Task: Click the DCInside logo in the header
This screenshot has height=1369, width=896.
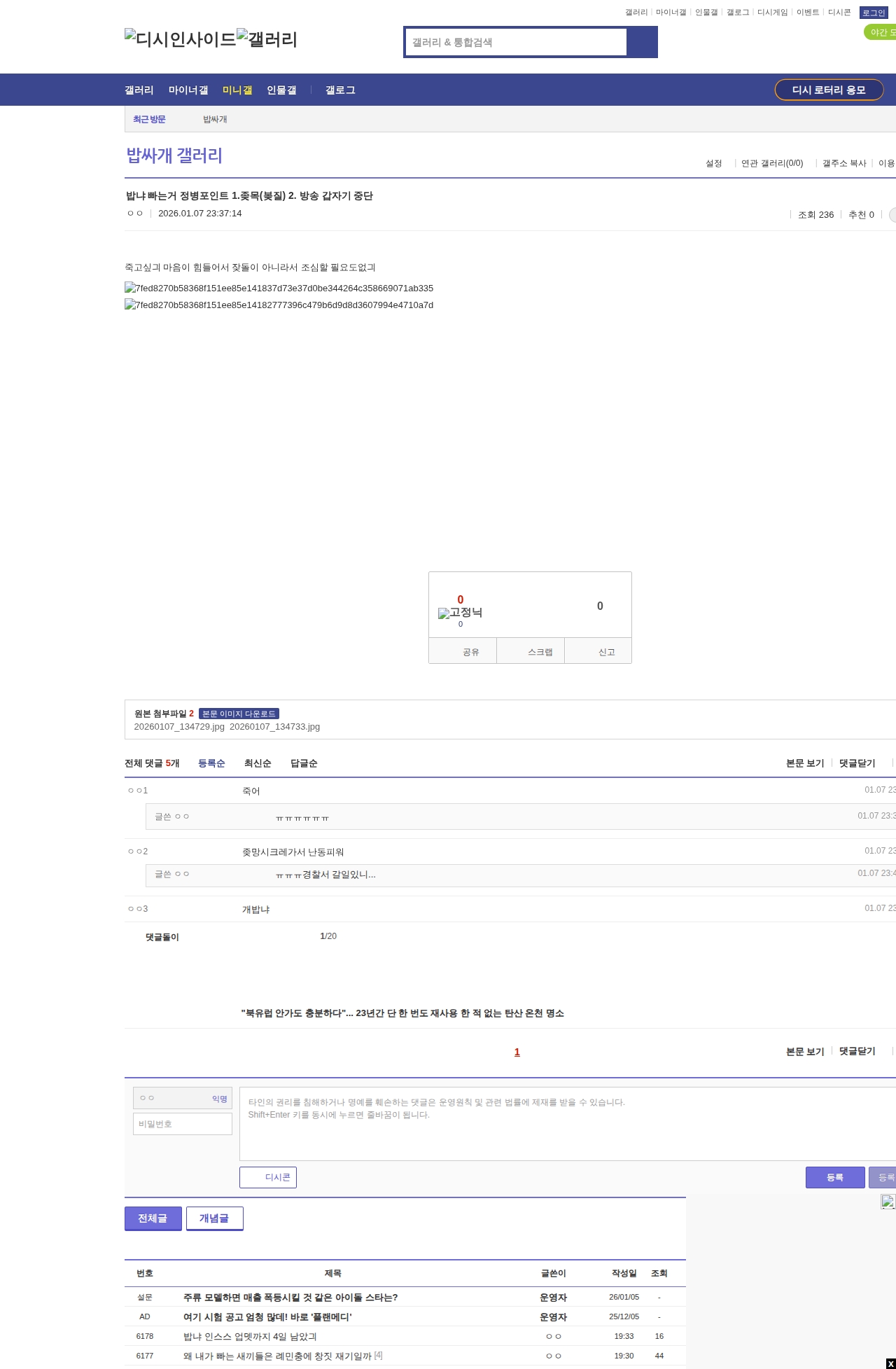Action: point(180,39)
